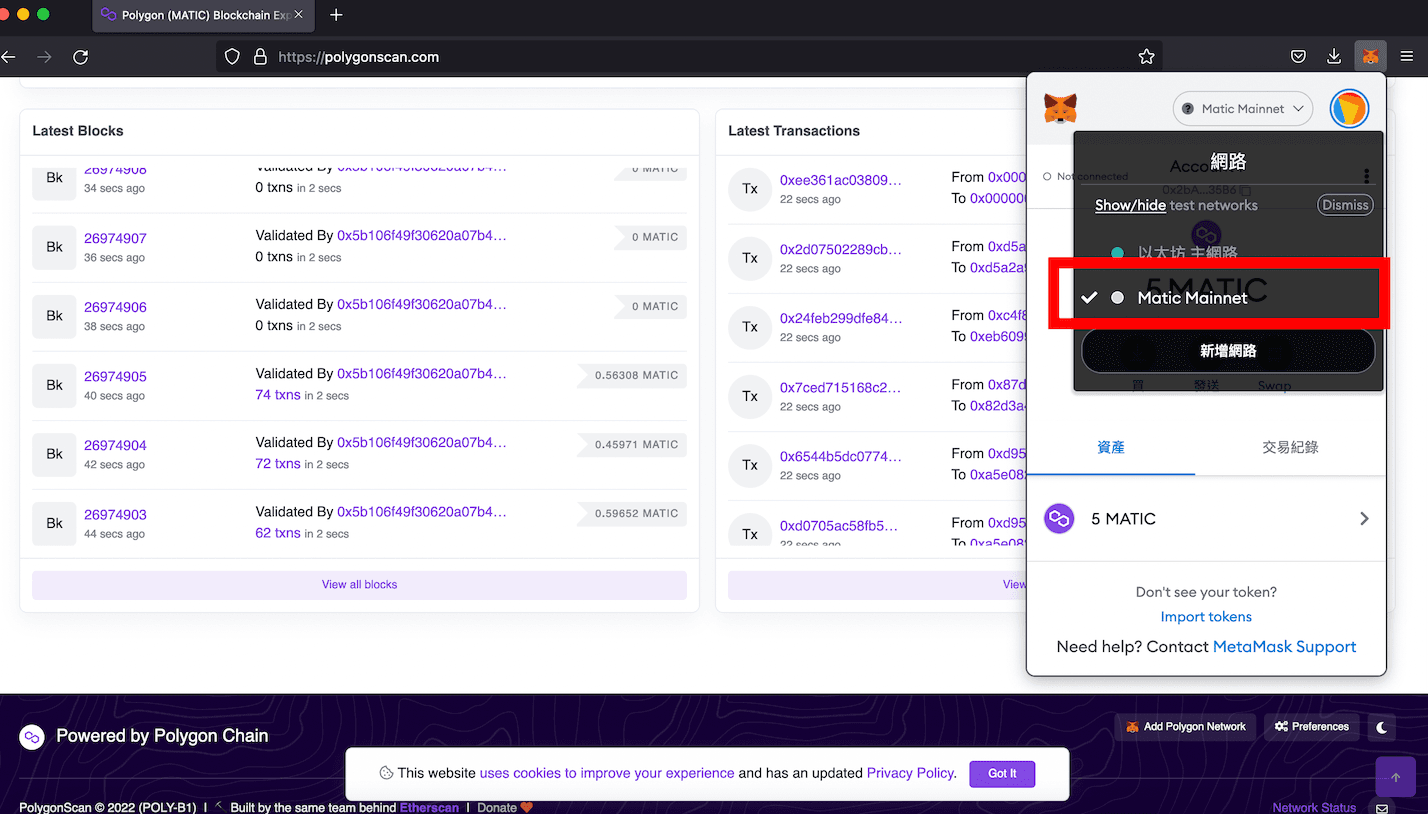Viewport: 1428px width, 814px height.
Task: Click the MetaMask fox extension icon in toolbar
Action: 1371,57
